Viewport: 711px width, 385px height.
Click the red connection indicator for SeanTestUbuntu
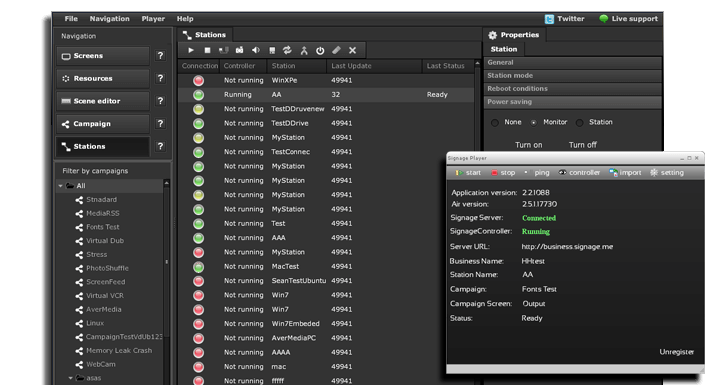198,281
